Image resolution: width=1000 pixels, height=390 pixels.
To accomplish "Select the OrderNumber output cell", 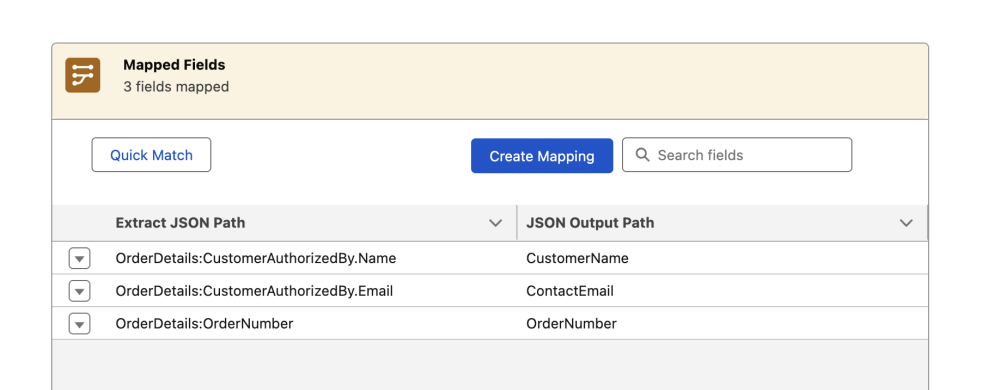I will click(571, 324).
